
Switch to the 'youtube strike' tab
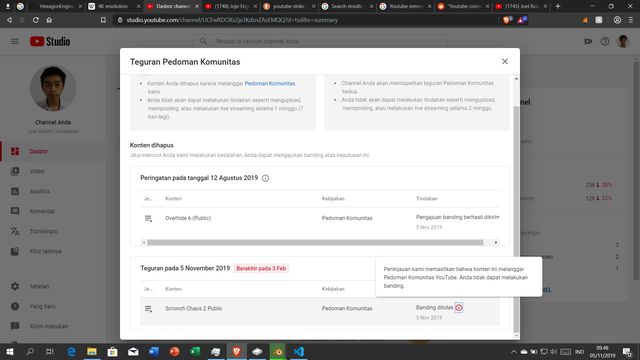click(289, 6)
